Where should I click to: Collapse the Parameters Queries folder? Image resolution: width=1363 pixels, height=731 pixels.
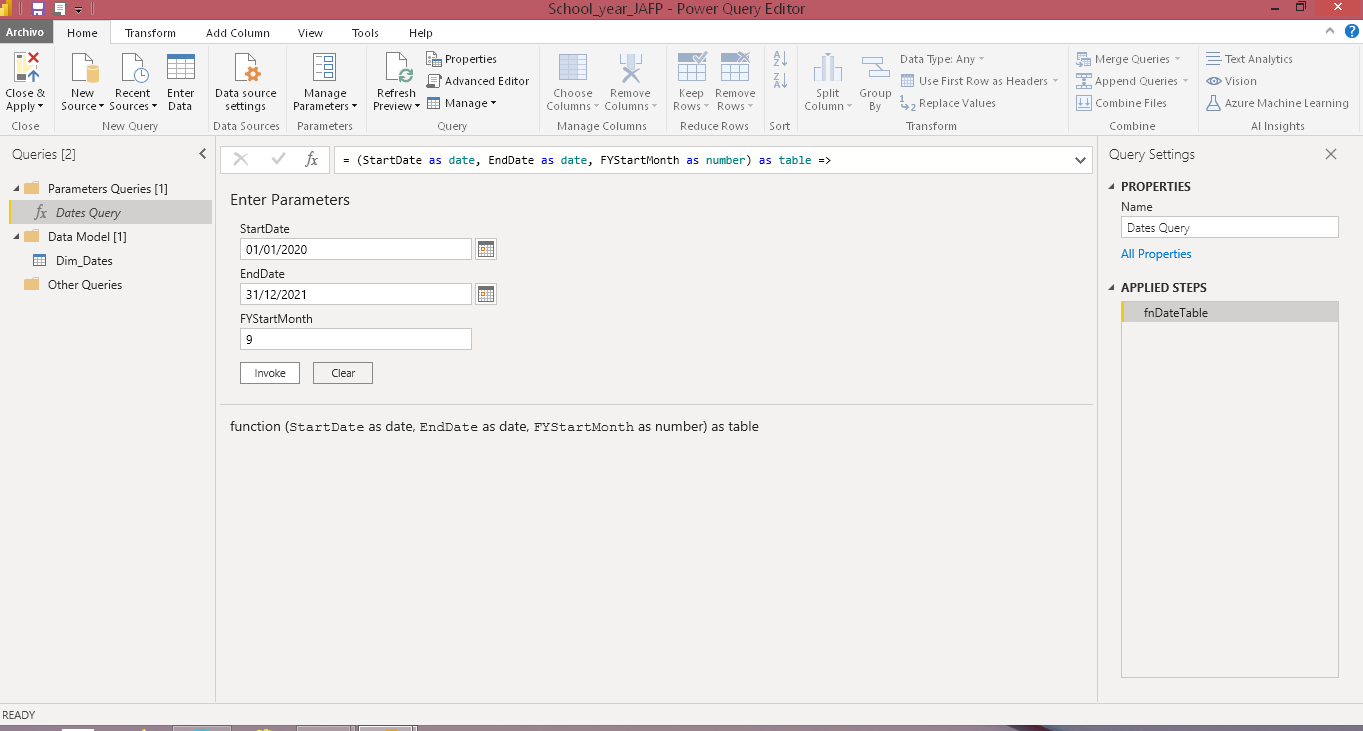(x=14, y=189)
